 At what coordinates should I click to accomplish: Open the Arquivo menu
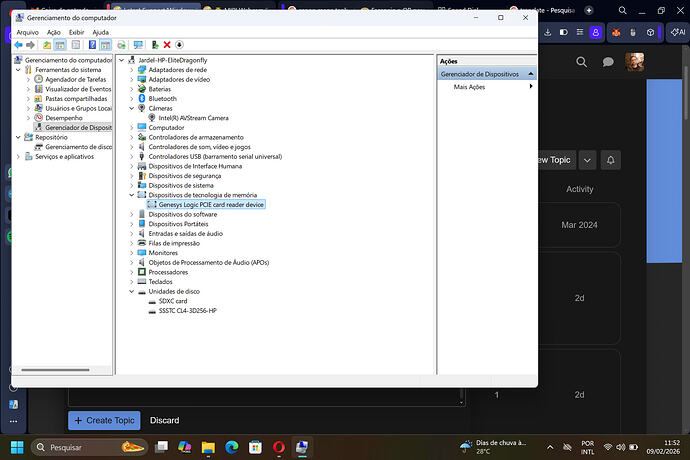click(x=27, y=32)
